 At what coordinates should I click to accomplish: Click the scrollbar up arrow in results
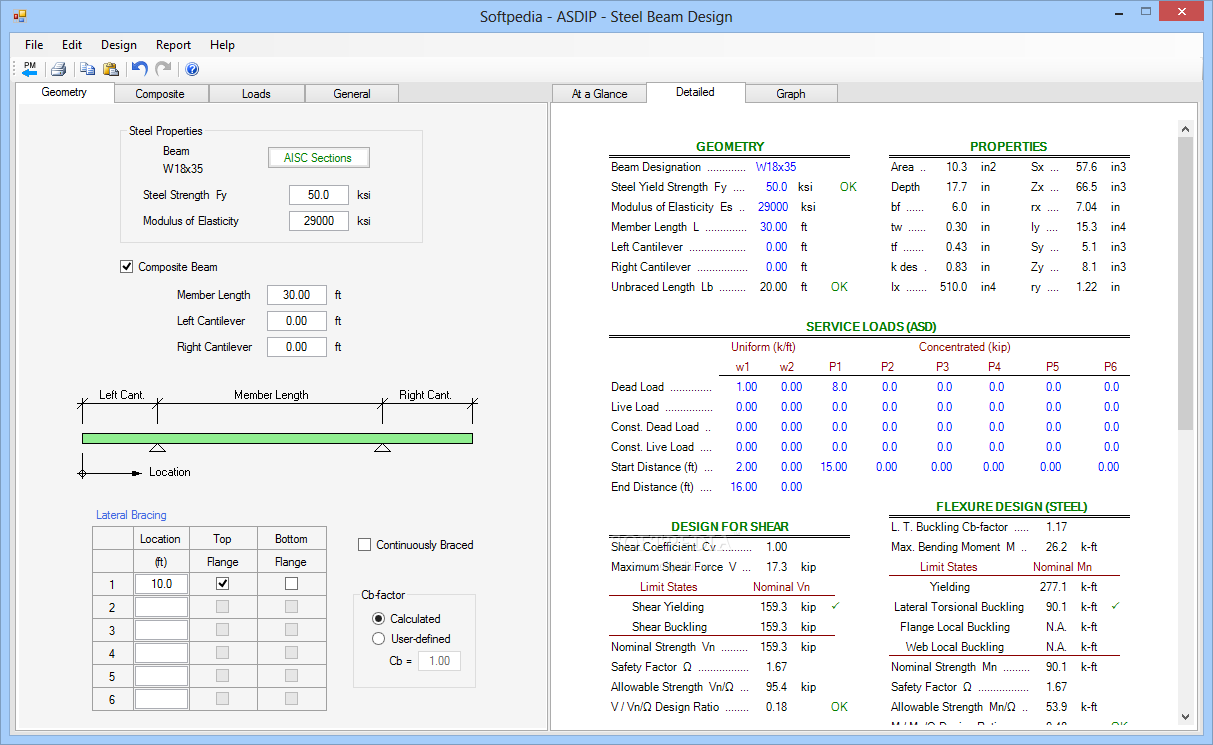point(1185,129)
